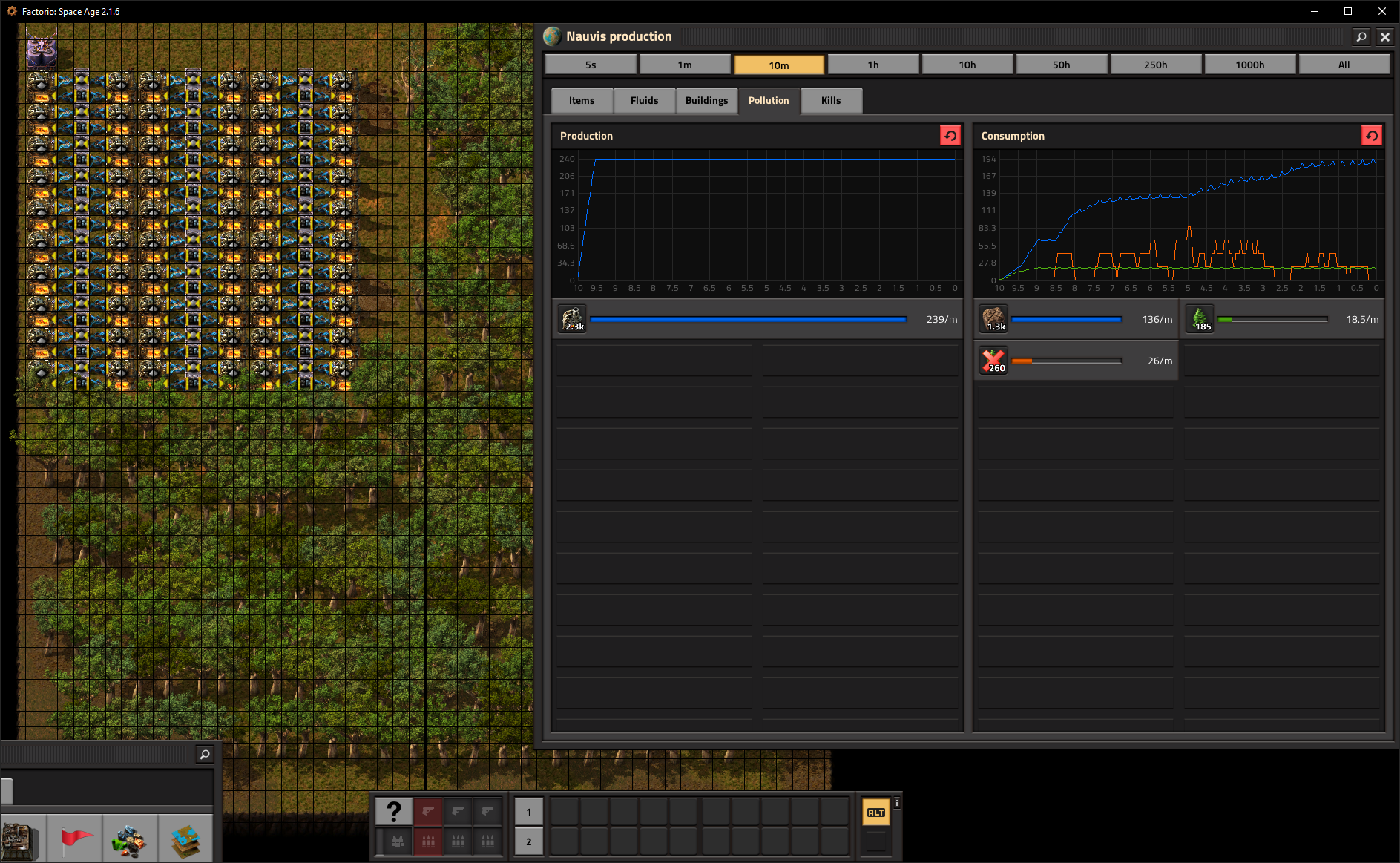Select the red highlighted ammo slot
This screenshot has width=1400, height=863.
428,841
